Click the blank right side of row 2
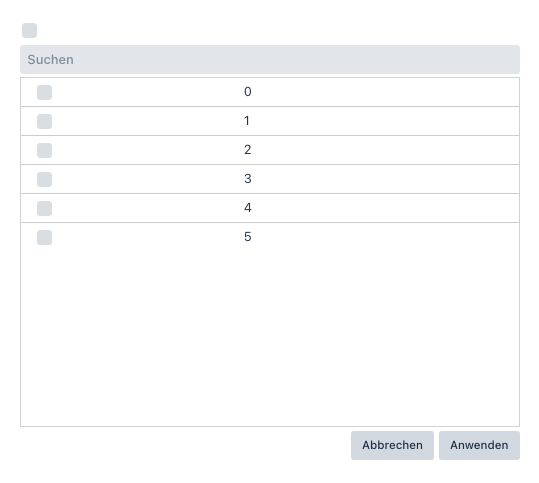This screenshot has width=539, height=483. 385,150
